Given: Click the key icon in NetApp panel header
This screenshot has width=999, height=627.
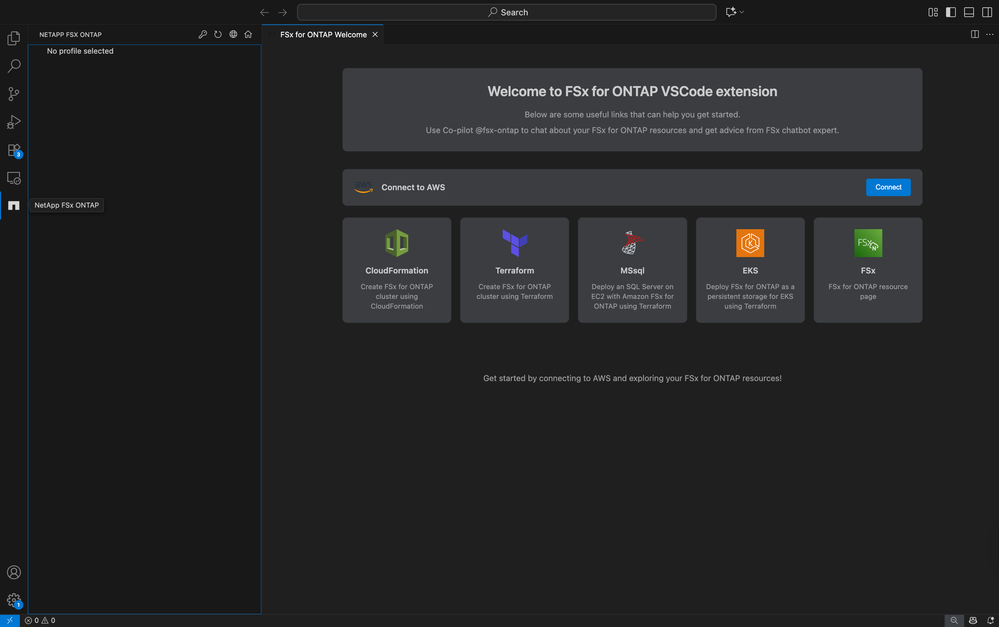Looking at the screenshot, I should (x=203, y=34).
